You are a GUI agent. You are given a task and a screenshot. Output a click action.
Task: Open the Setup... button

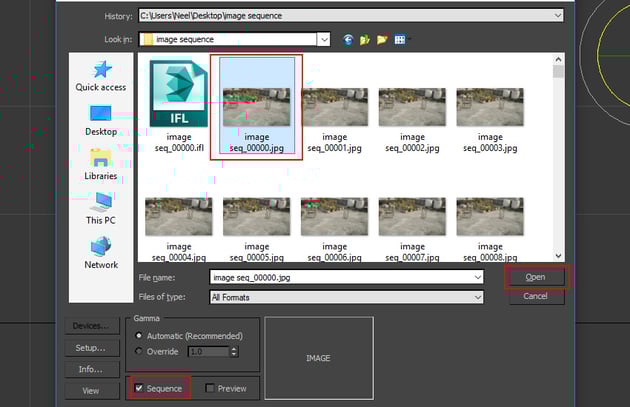(92, 348)
